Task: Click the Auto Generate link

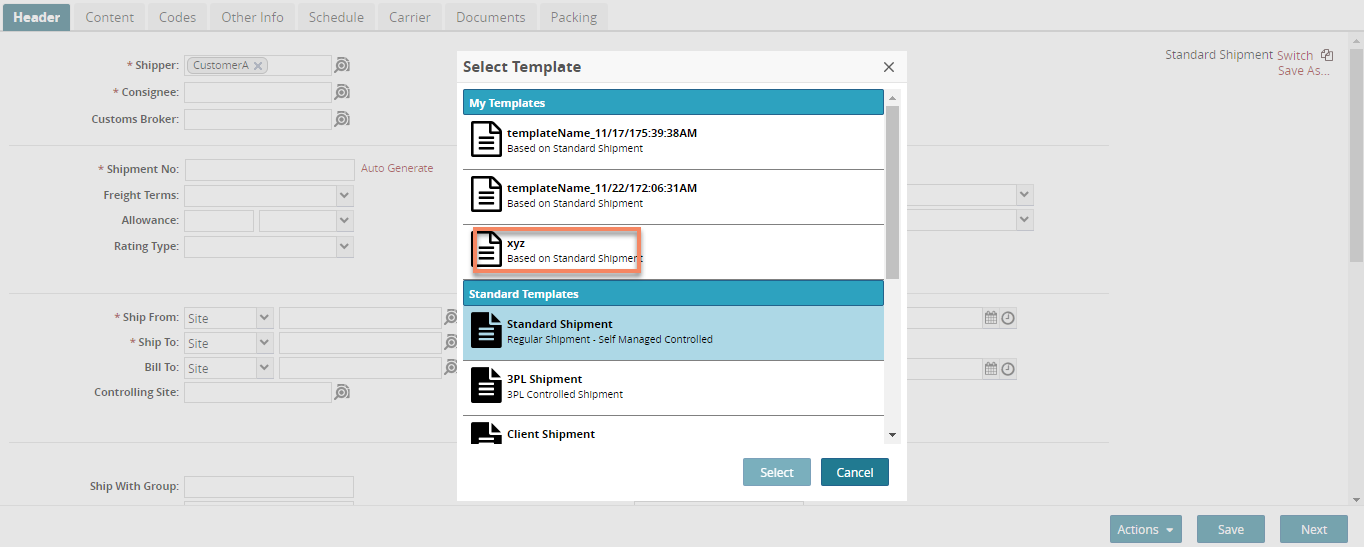Action: [397, 168]
